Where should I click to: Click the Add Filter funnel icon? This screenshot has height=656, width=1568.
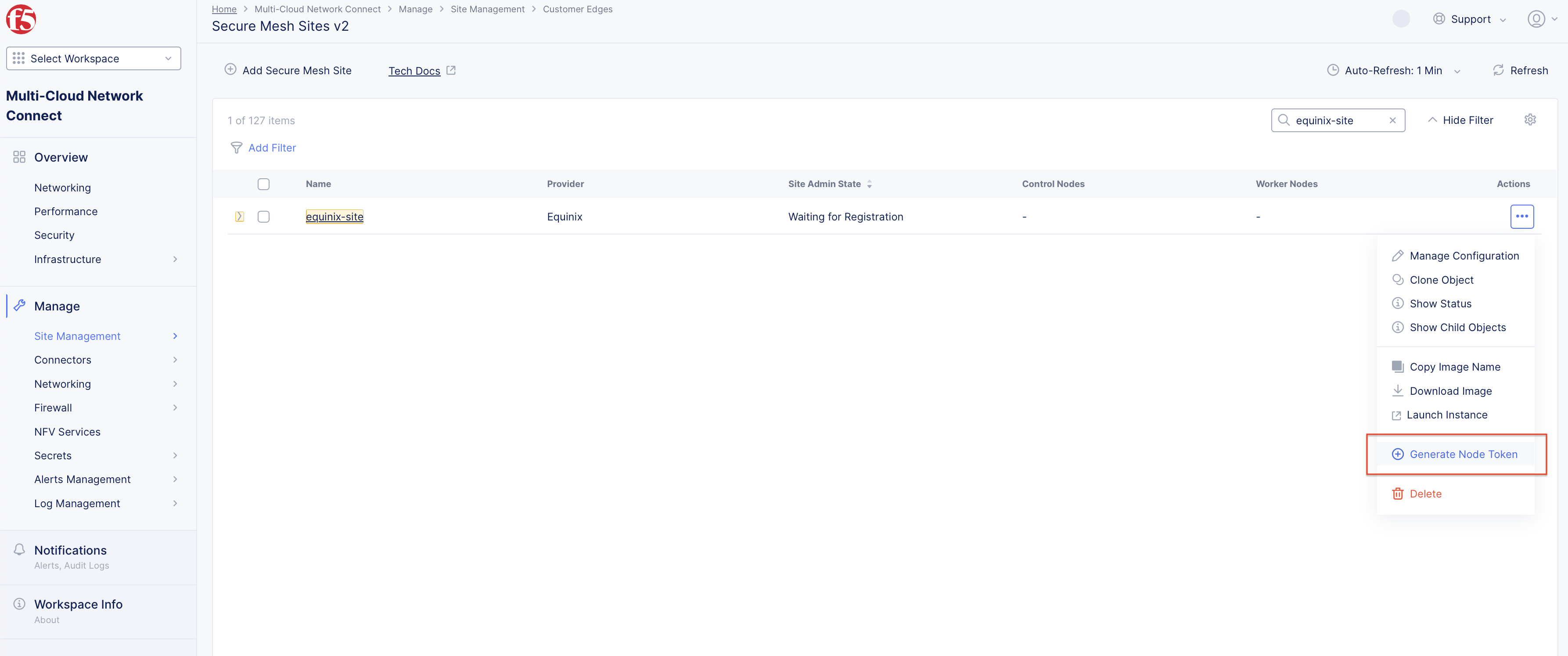pyautogui.click(x=236, y=148)
